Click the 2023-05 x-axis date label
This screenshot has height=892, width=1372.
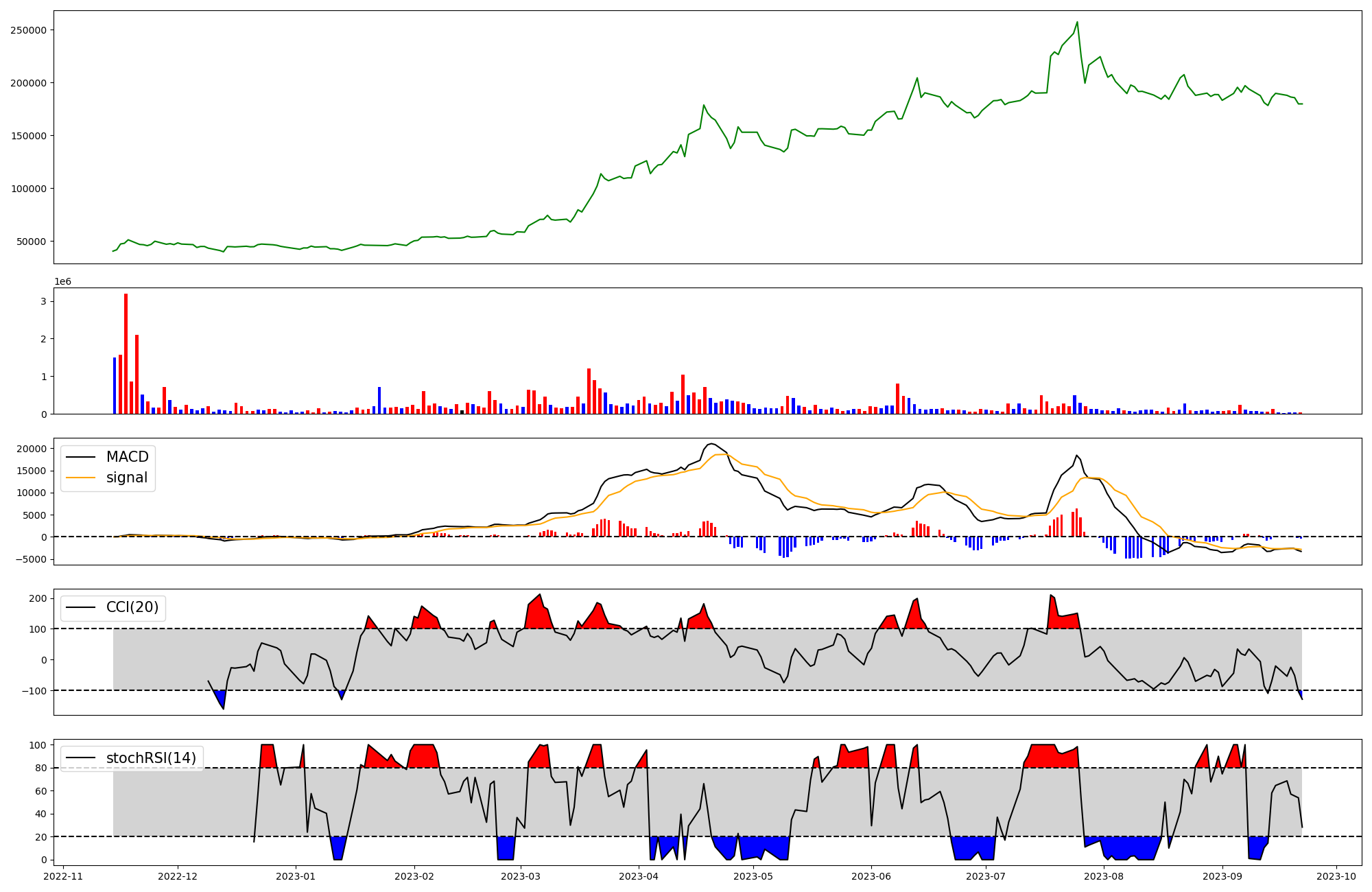753,876
